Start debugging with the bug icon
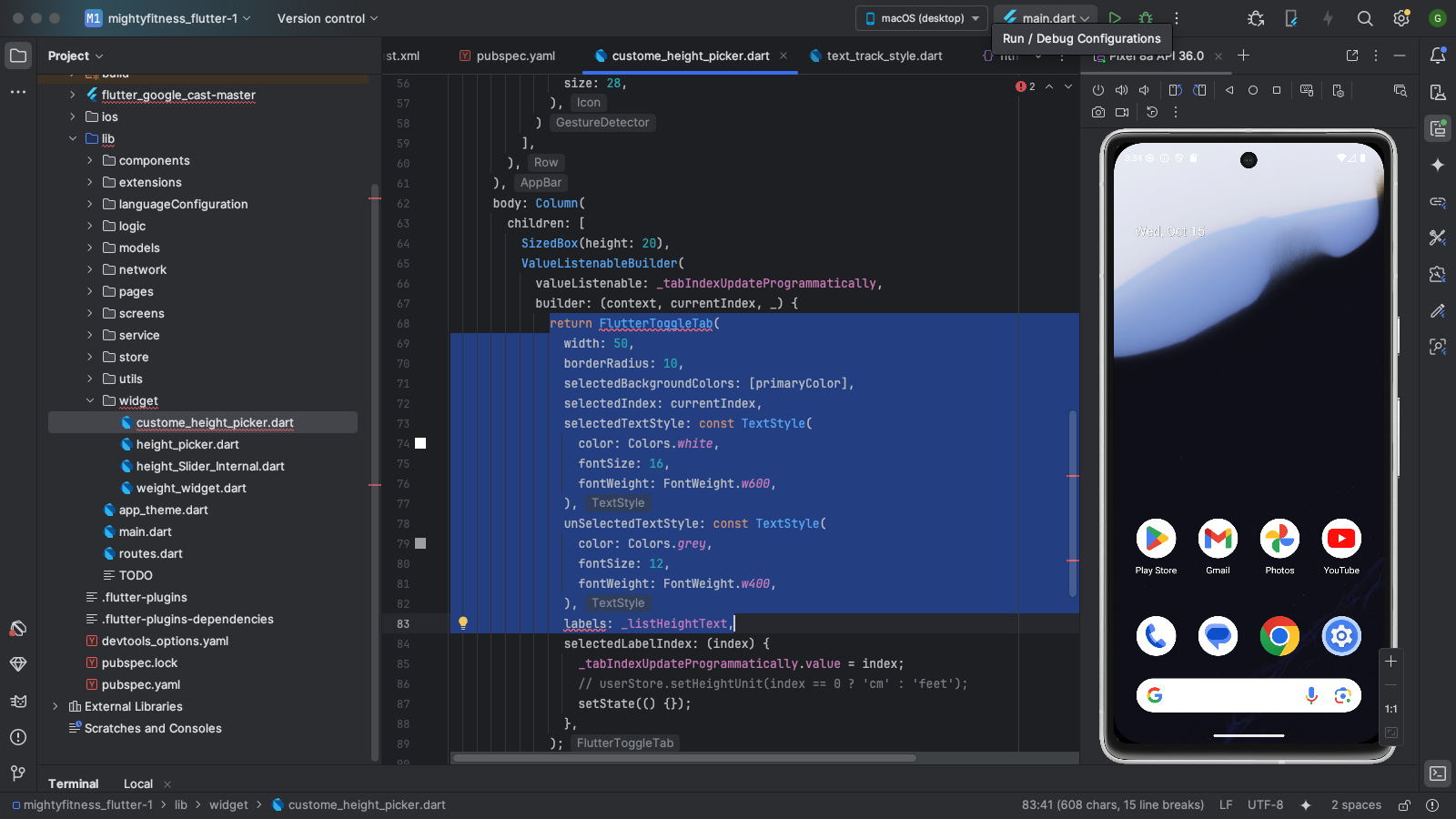Screen dimensions: 1456x819 coord(1146,18)
